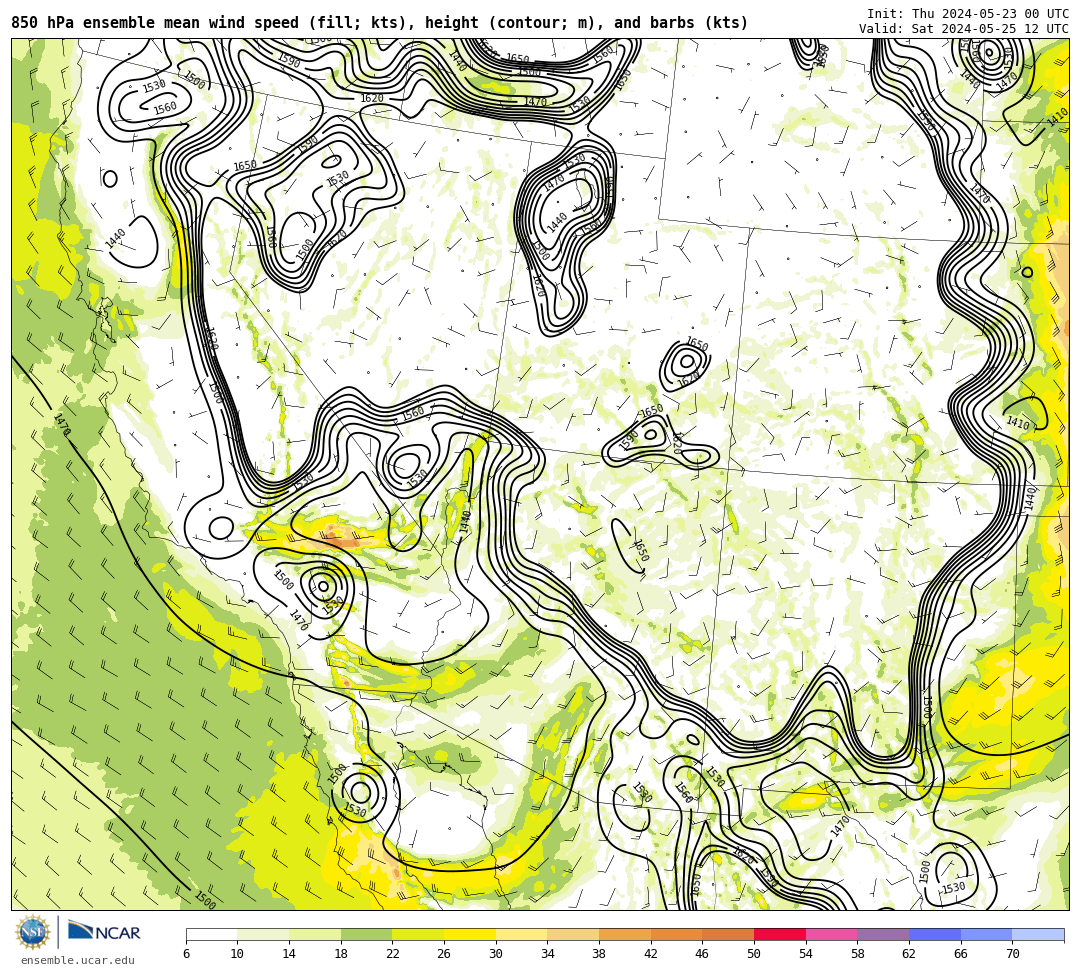The height and width of the screenshot is (973, 1080).
Task: Click the colorbar tick label 30
Action: tap(495, 954)
